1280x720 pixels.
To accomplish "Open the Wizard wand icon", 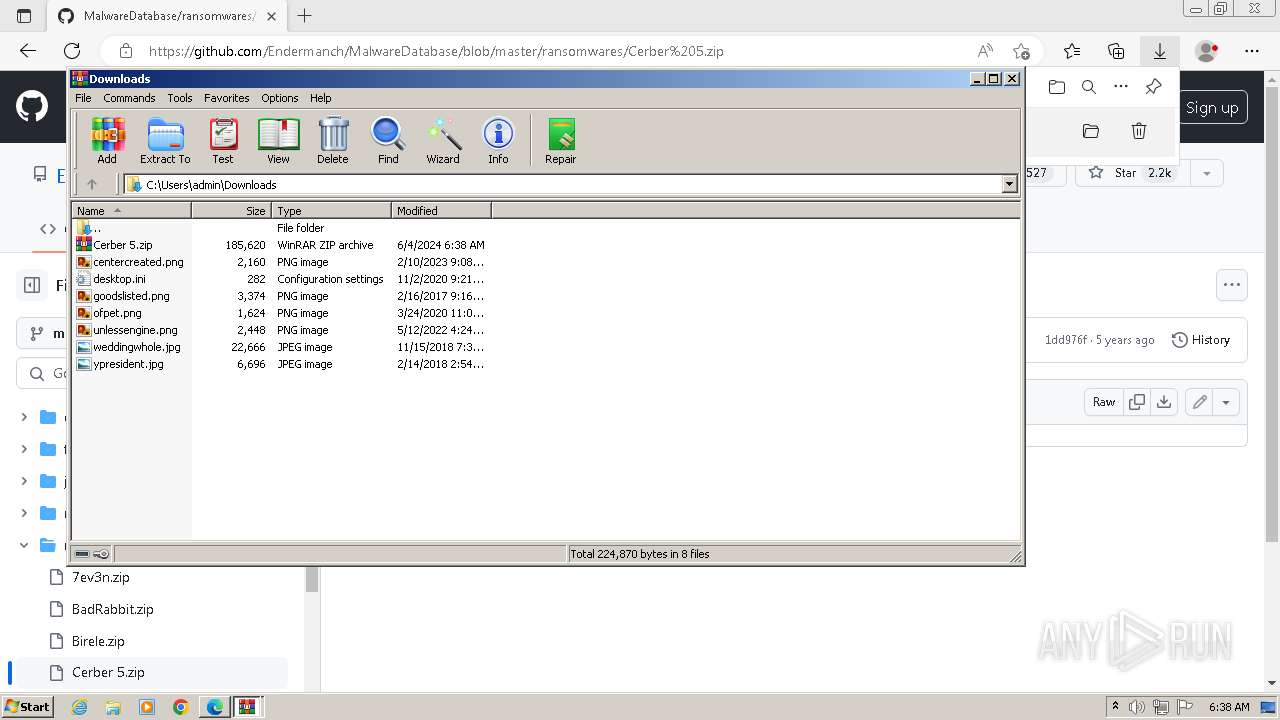I will point(443,140).
